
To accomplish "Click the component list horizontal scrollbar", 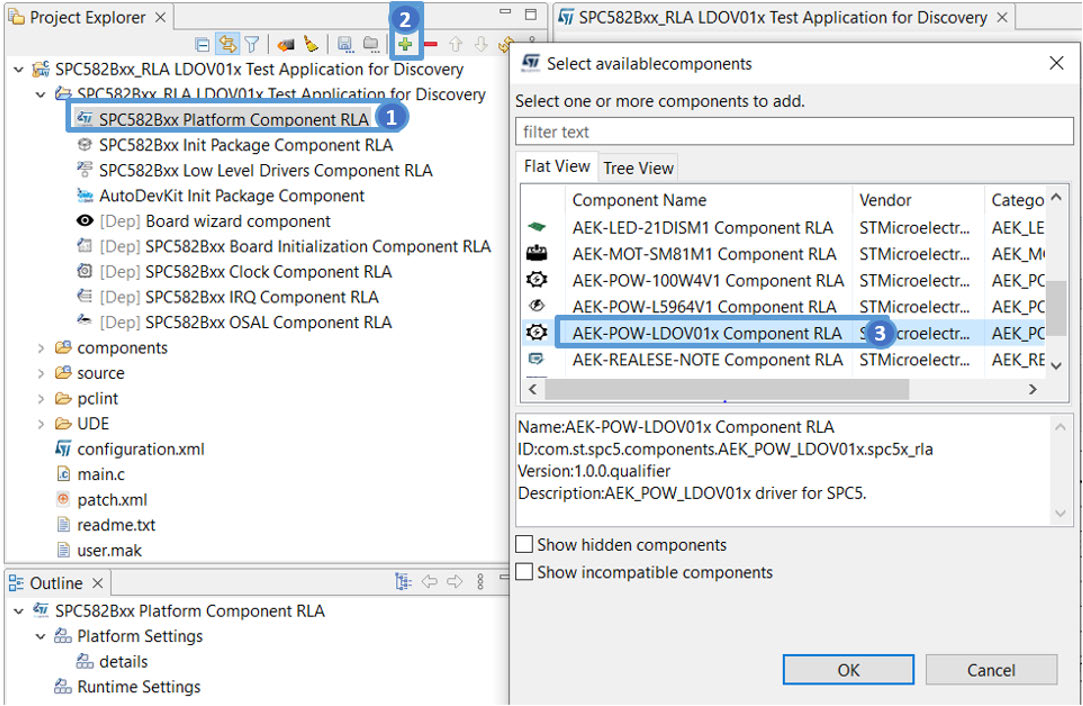I will tap(726, 389).
